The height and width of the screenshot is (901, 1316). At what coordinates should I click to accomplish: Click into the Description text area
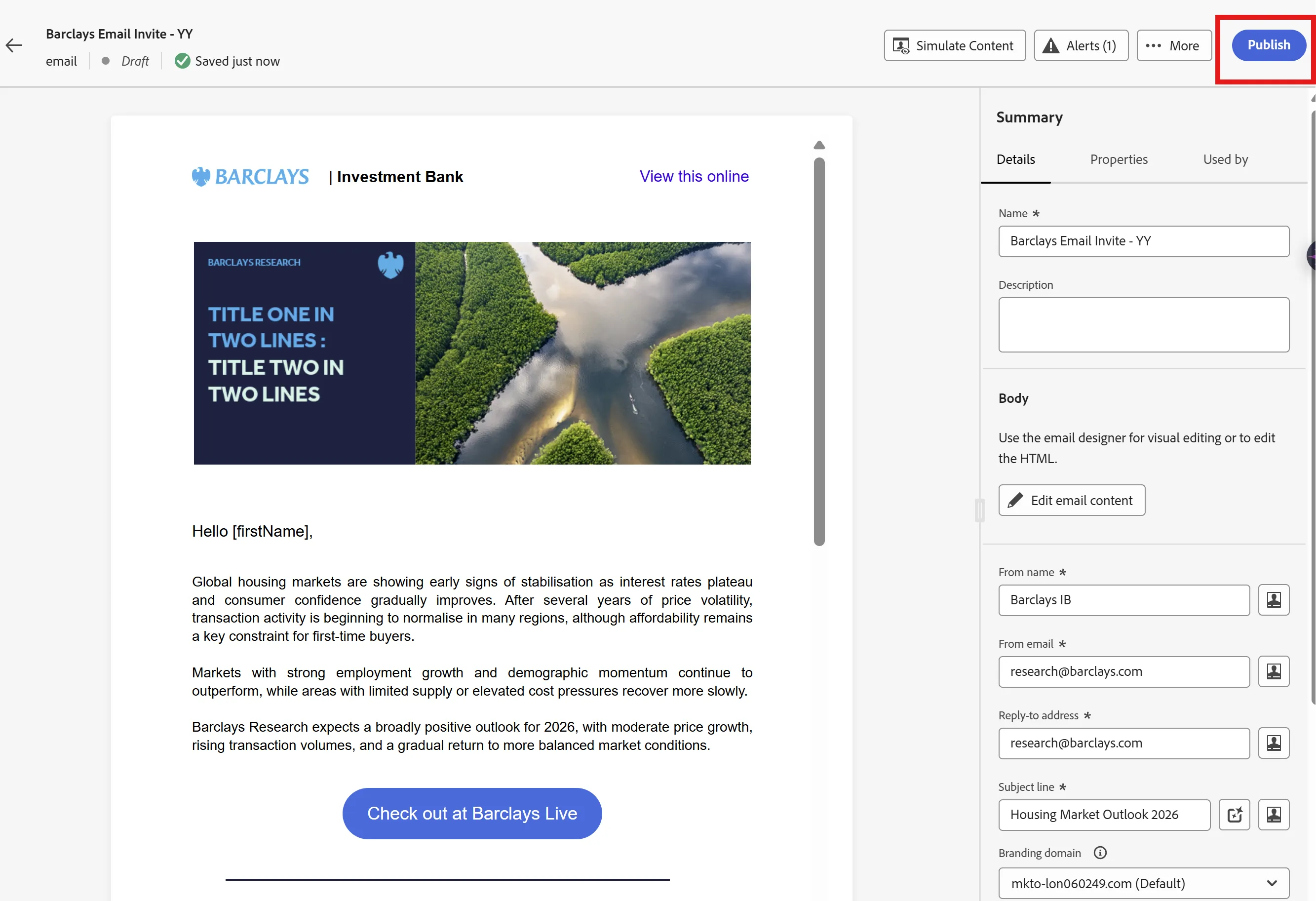click(1143, 324)
